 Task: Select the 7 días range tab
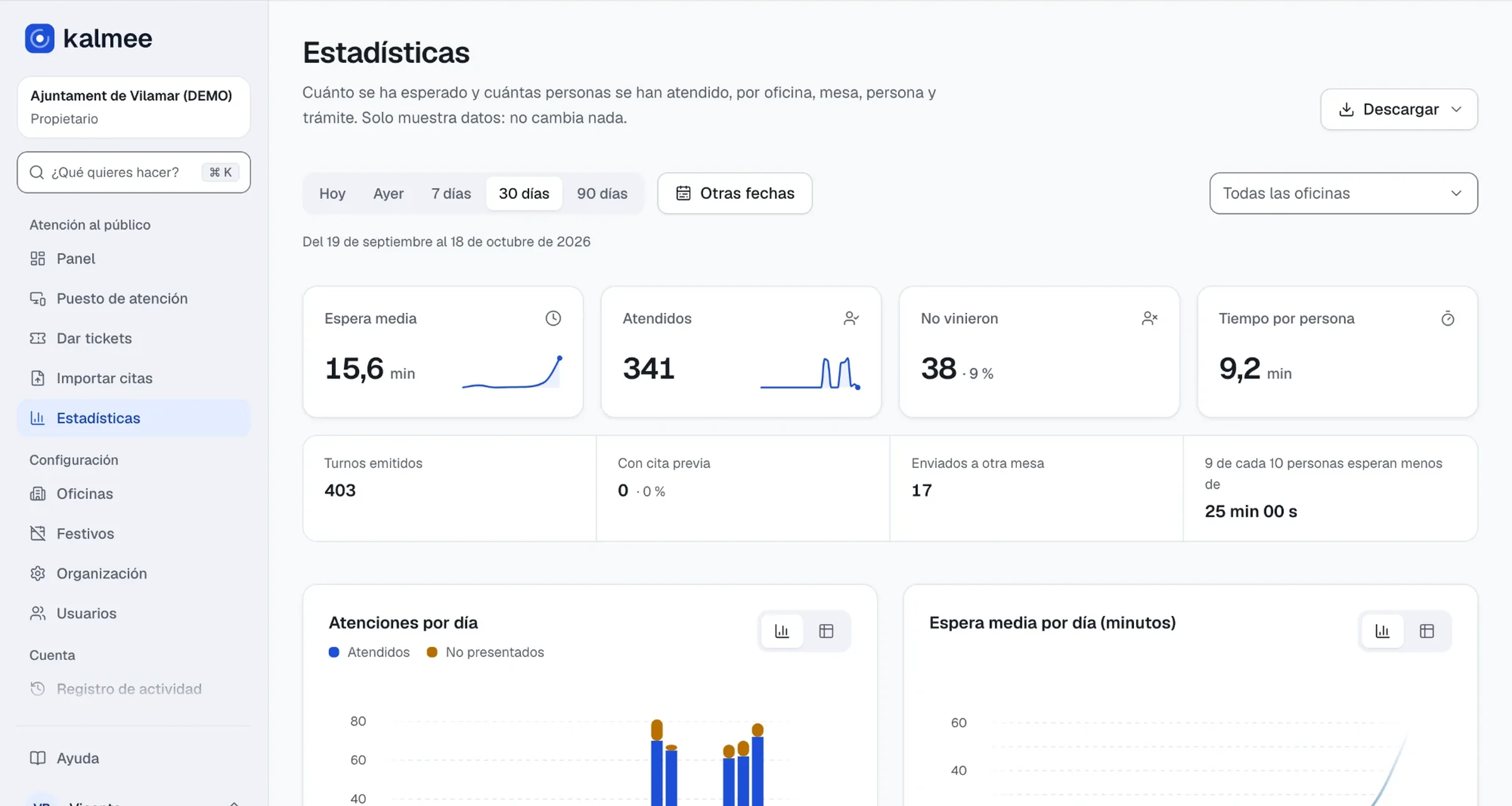pos(451,193)
